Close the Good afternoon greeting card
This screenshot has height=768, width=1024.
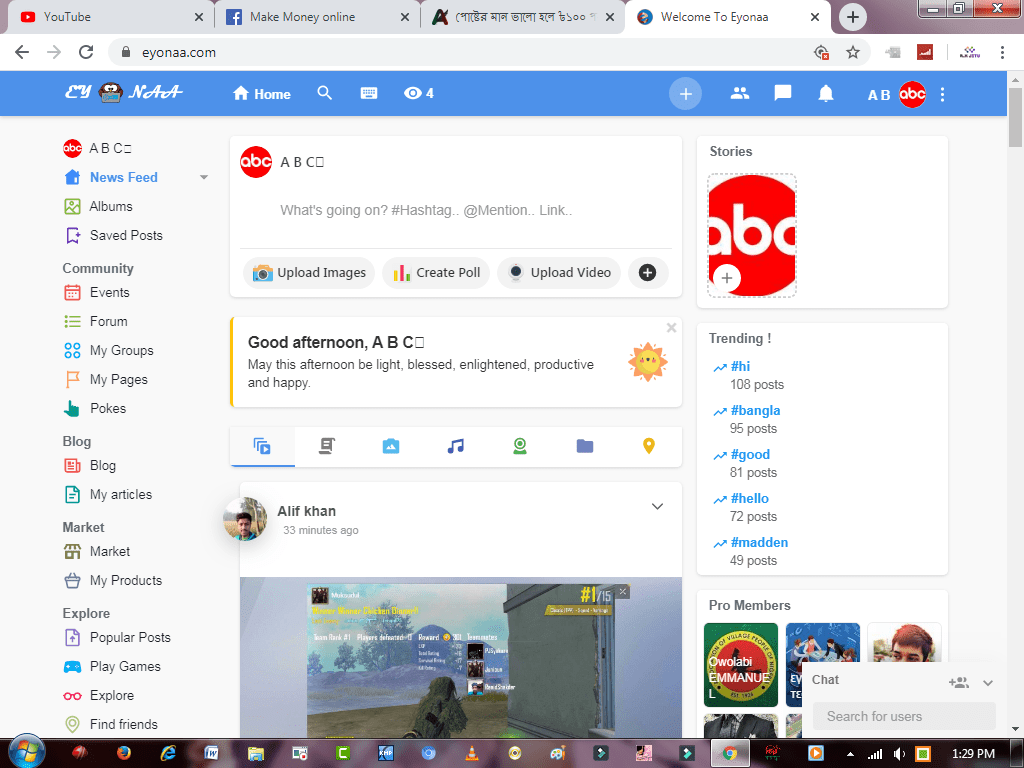(x=672, y=328)
